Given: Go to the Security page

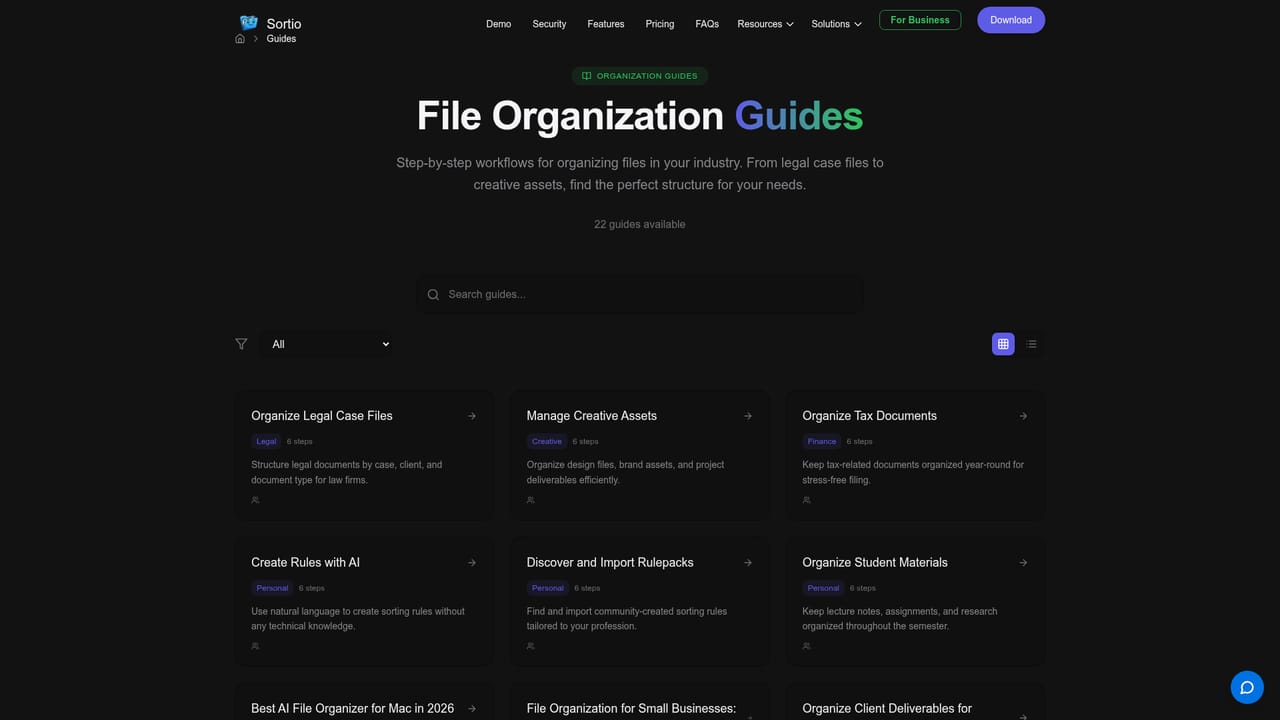Looking at the screenshot, I should pos(549,24).
